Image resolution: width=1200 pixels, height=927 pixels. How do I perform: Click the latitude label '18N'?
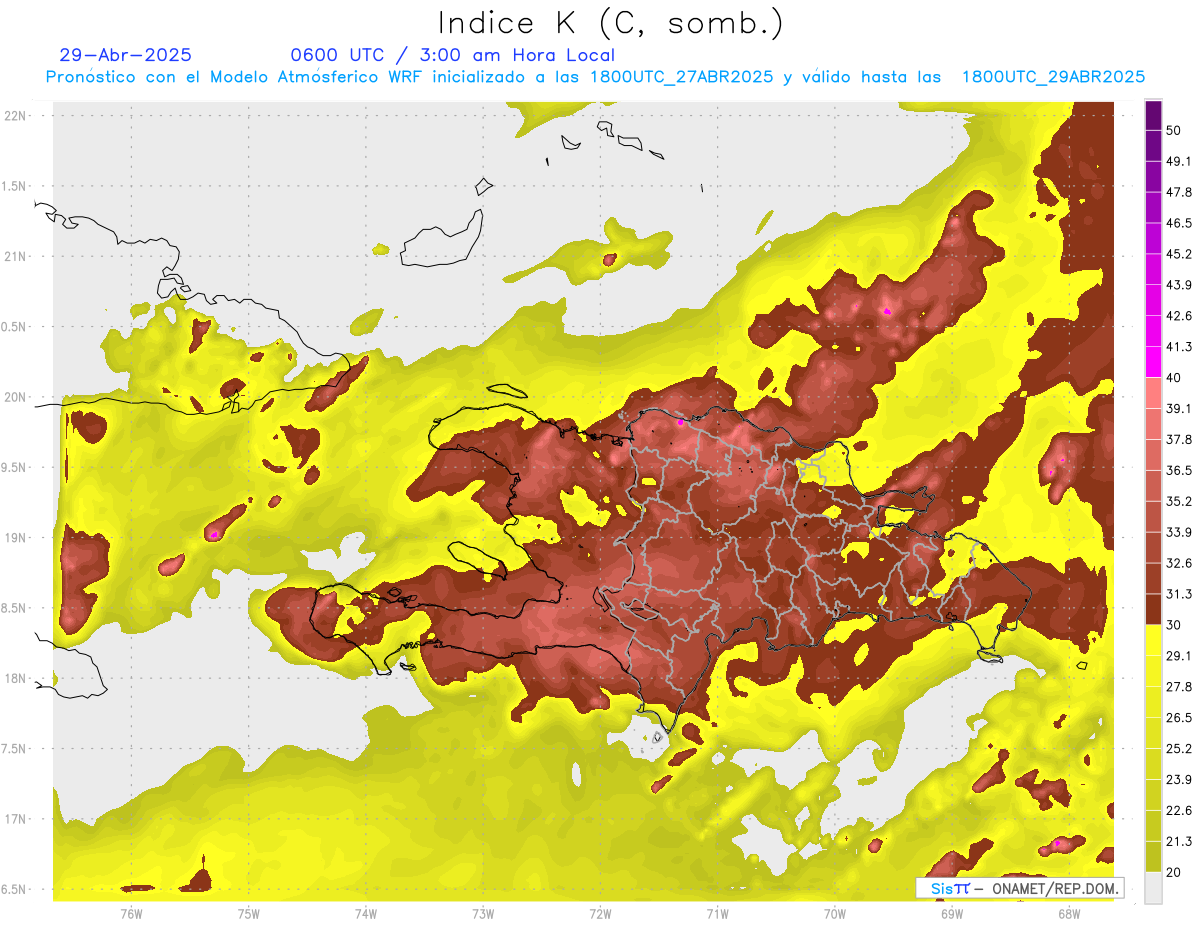tap(16, 678)
